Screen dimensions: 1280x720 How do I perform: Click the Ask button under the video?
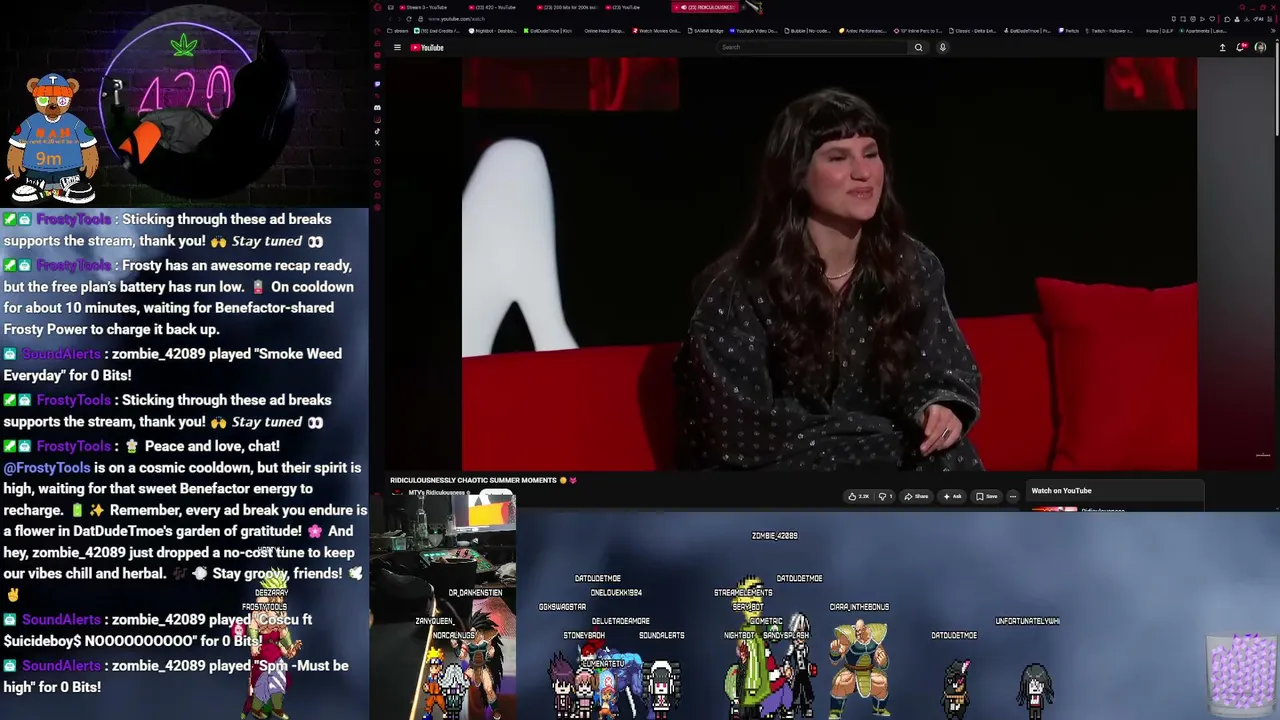pyautogui.click(x=952, y=496)
